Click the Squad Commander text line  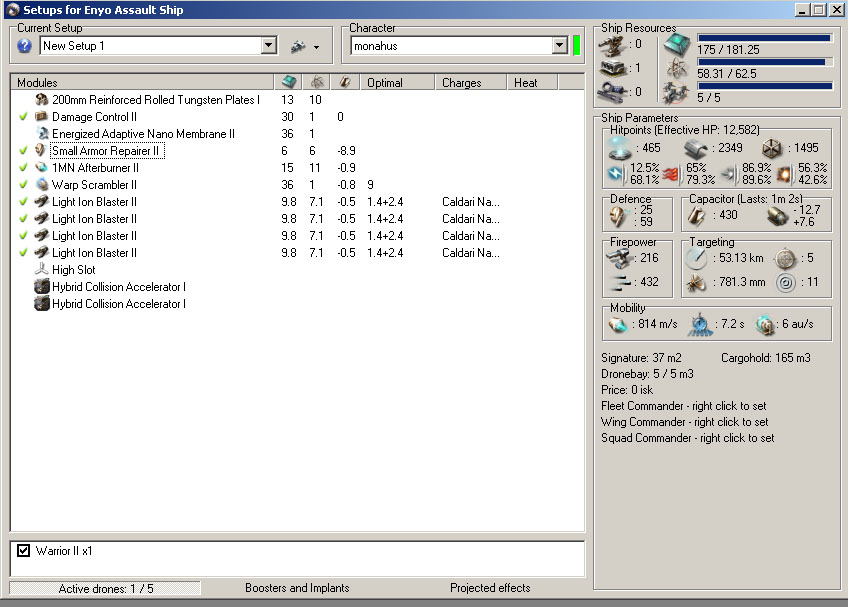687,438
